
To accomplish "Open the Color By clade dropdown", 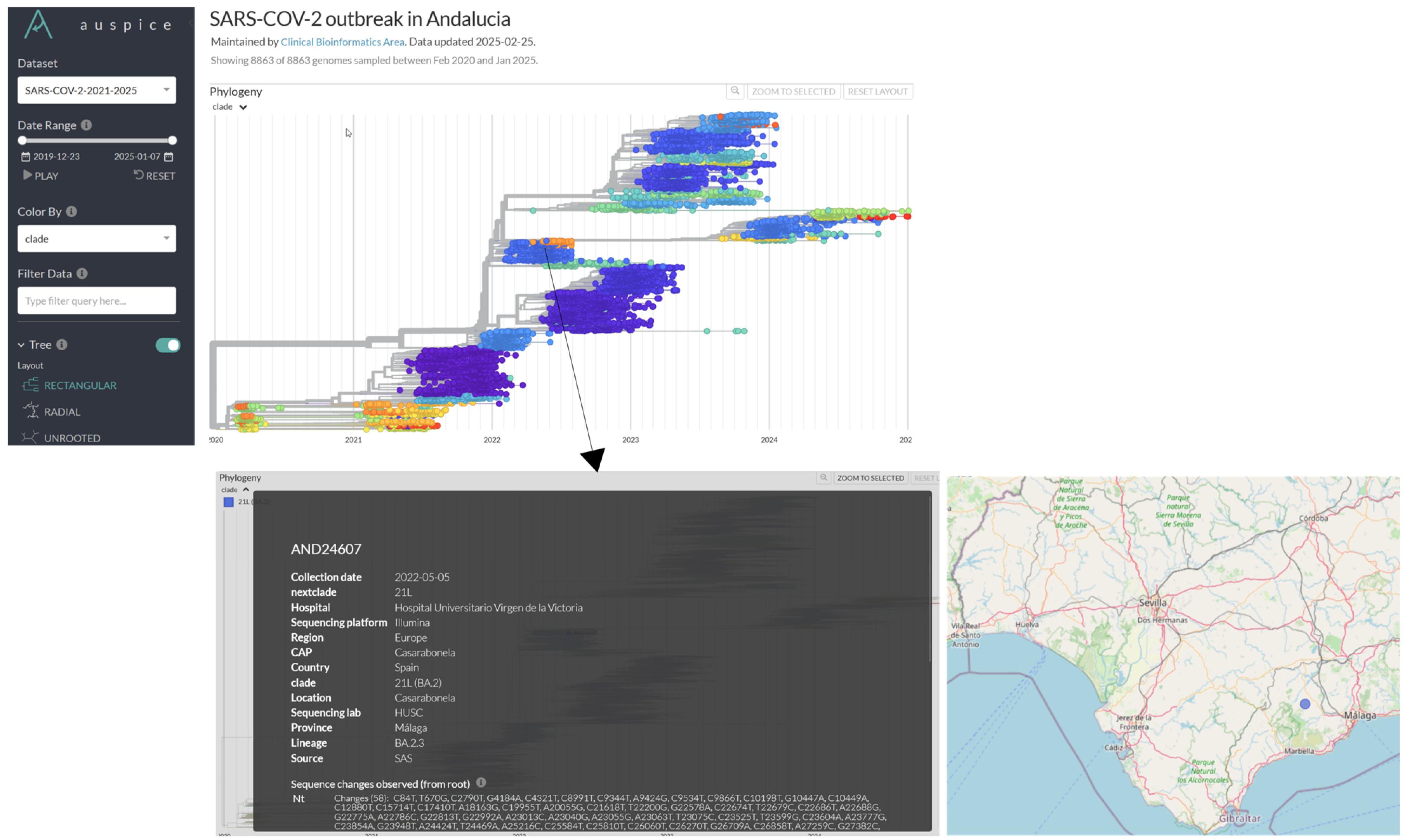I will coord(97,239).
